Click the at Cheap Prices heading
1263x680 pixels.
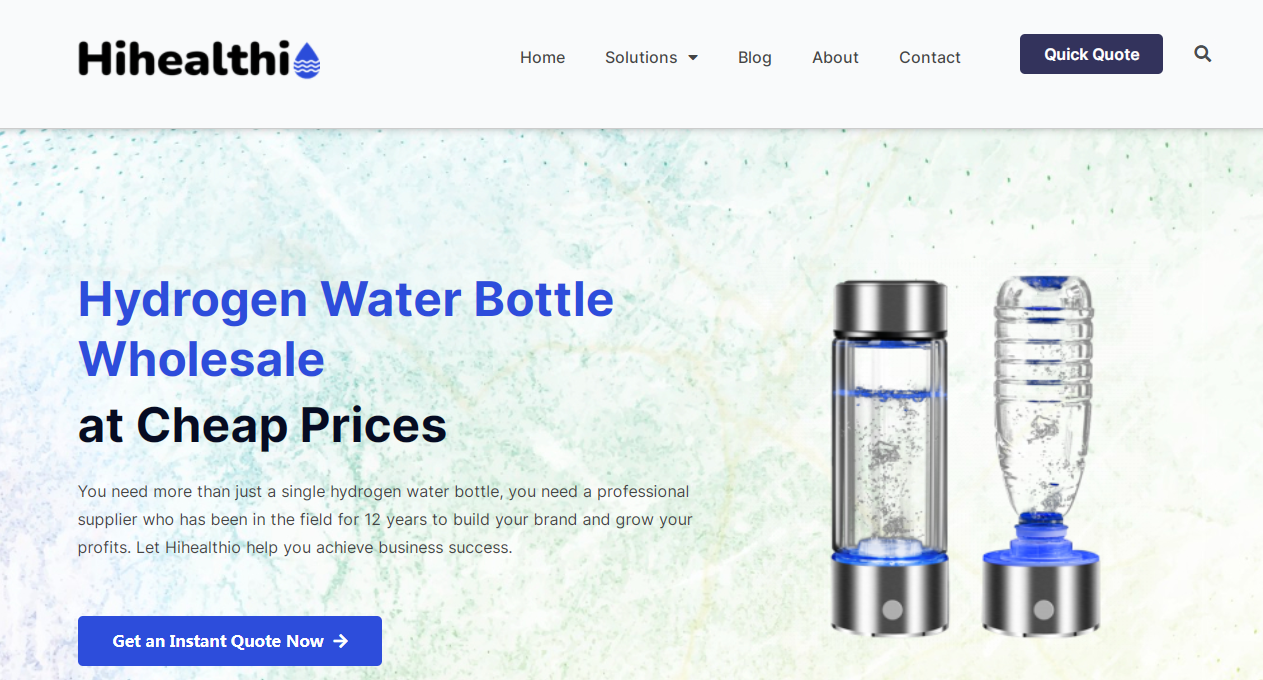[x=262, y=425]
